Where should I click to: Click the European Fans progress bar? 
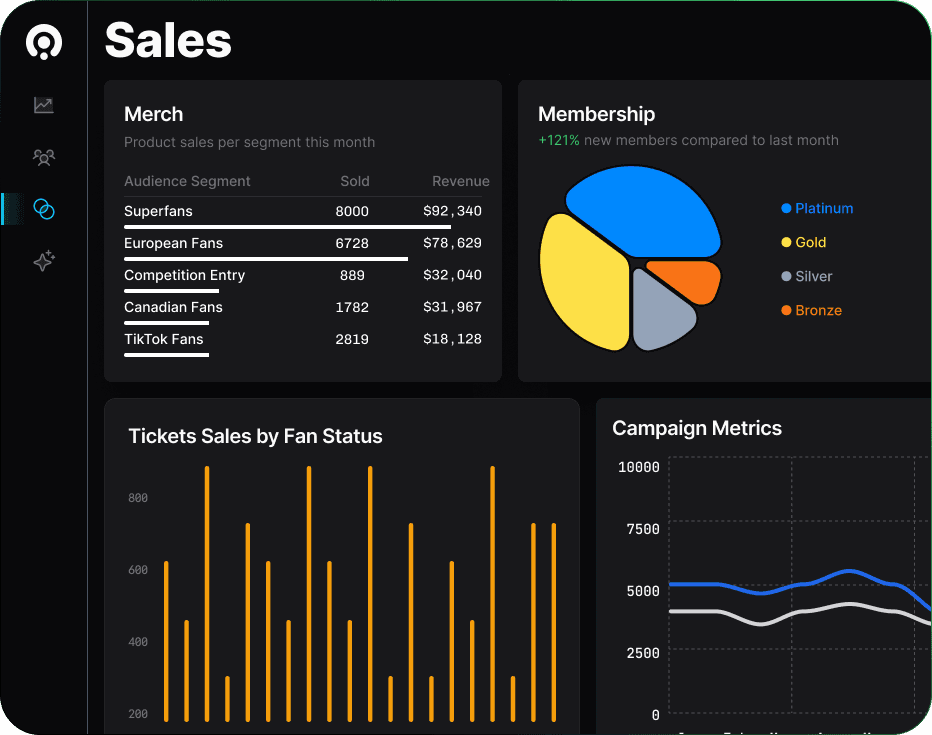pos(266,259)
